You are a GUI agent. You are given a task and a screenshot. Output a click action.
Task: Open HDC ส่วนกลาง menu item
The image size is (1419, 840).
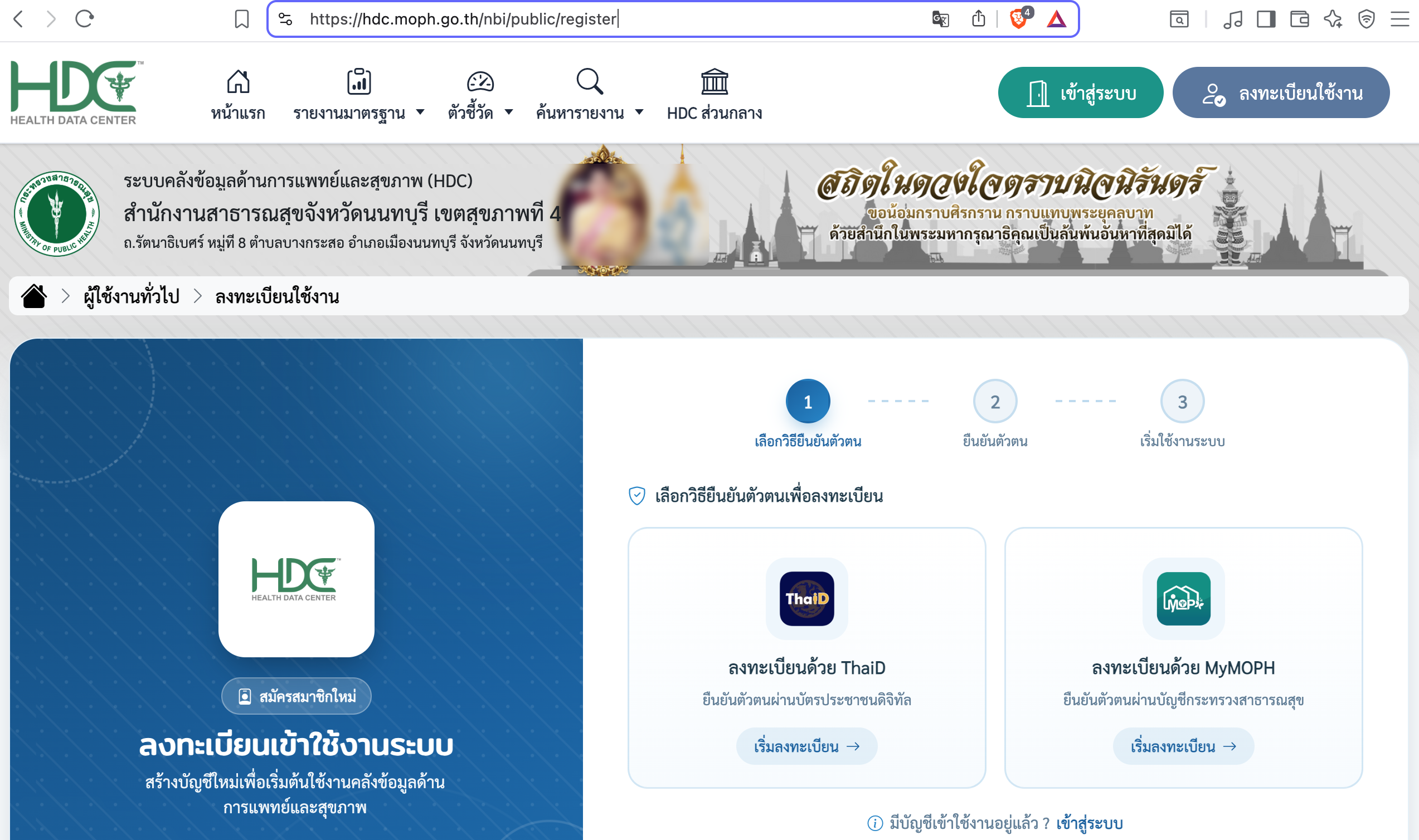coord(715,95)
